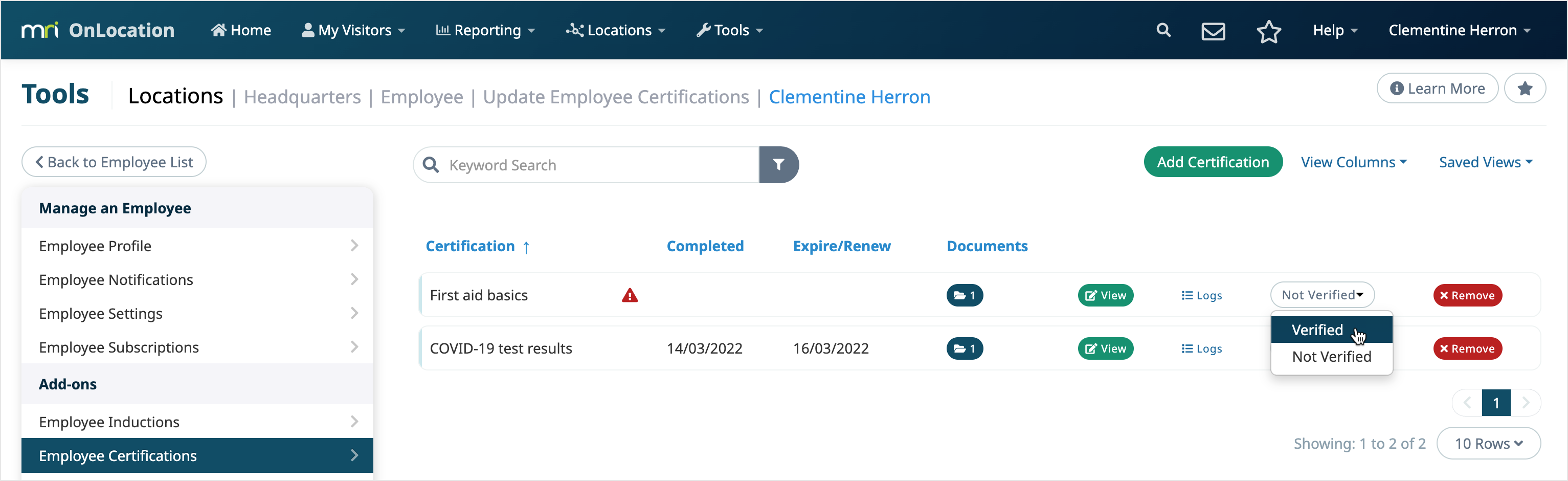This screenshot has height=481, width=1568.
Task: Click the magnifier icon in Keyword Search
Action: coord(430,165)
